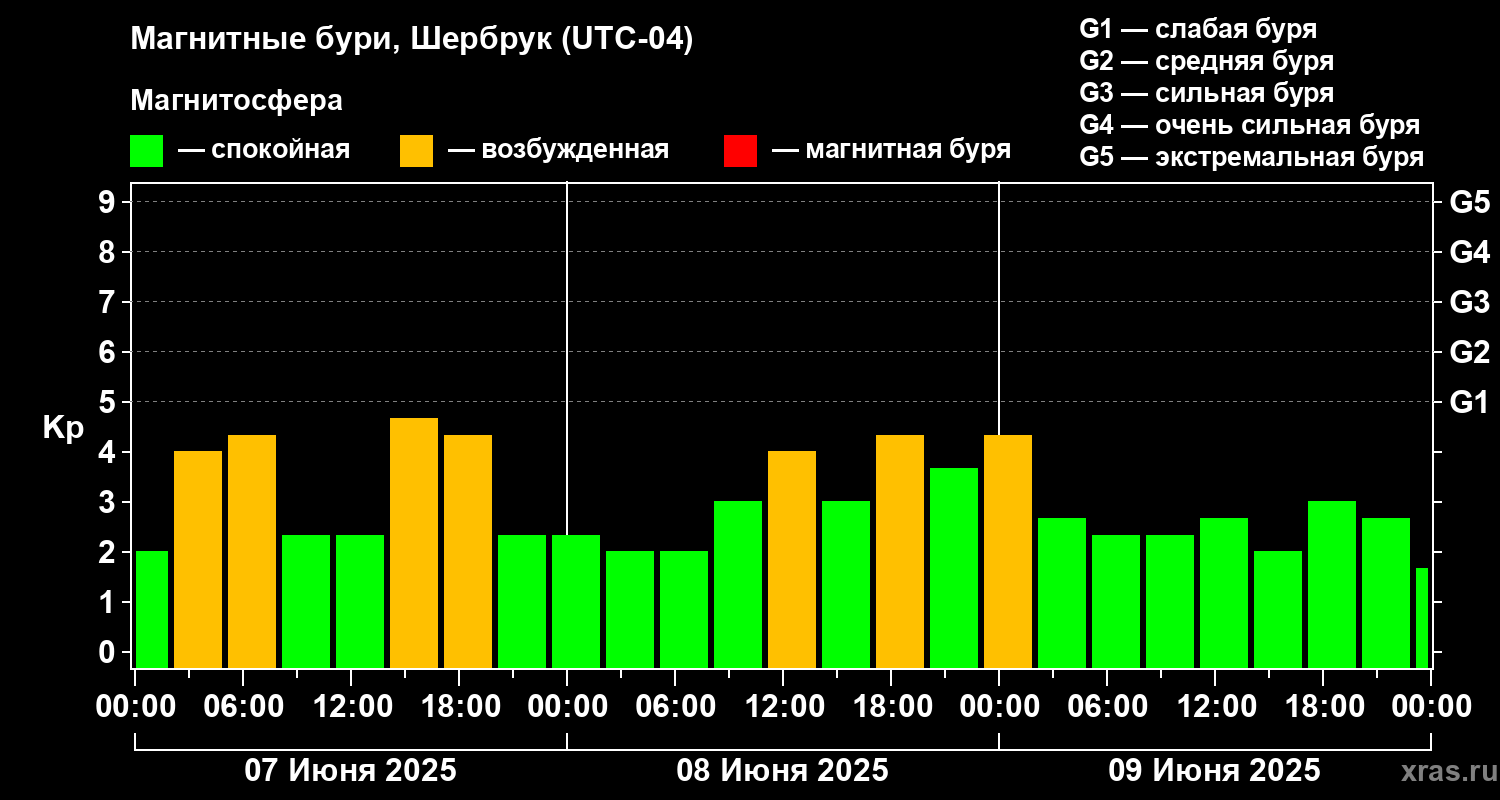Click the 'G3' right-axis label
The height and width of the screenshot is (800, 1500).
point(1469,302)
